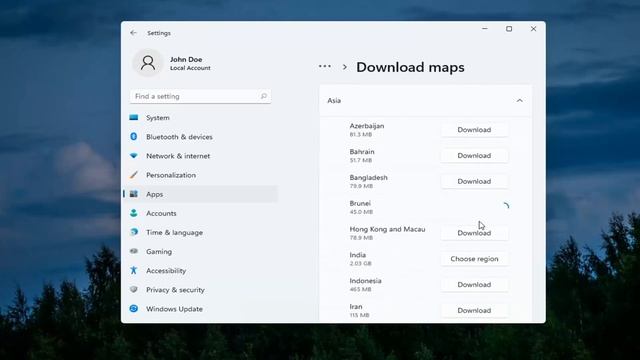Click the Accessibility figure icon

133,270
